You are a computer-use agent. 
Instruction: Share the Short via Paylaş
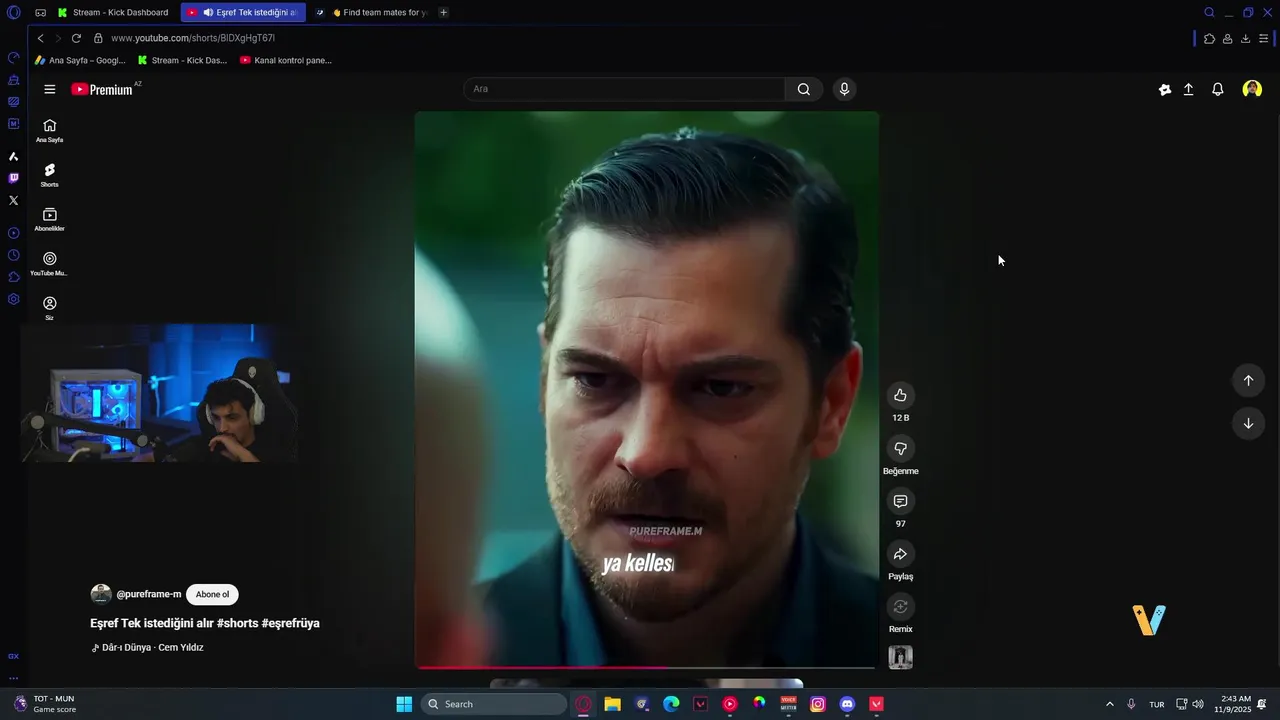[x=900, y=554]
